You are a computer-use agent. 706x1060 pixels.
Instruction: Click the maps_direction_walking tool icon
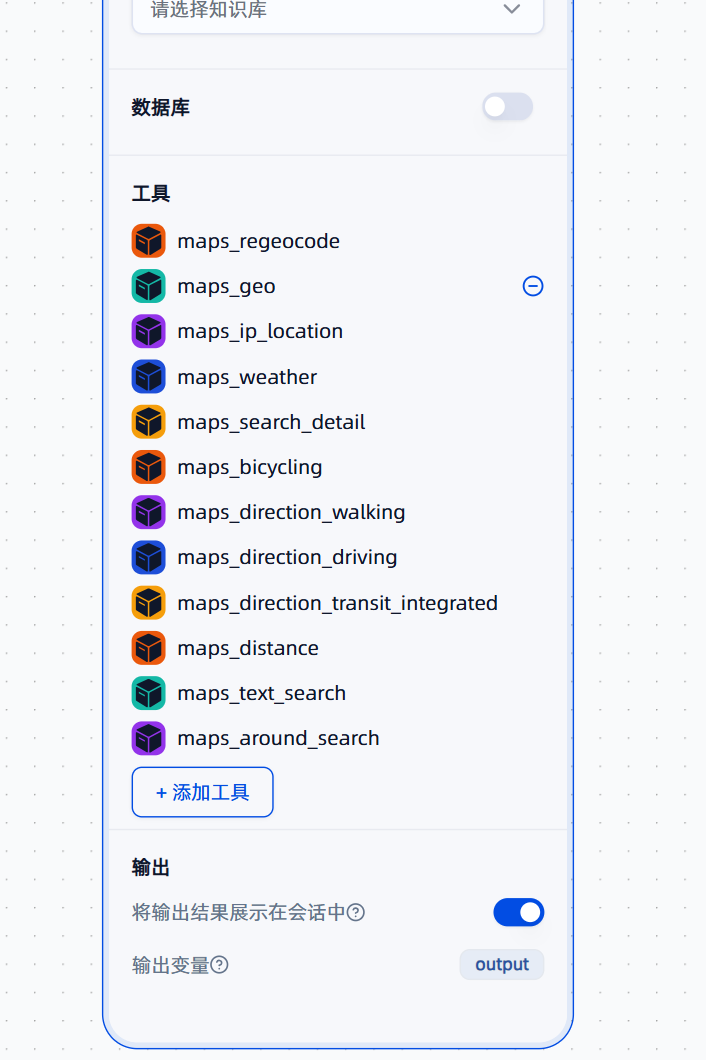click(x=149, y=512)
